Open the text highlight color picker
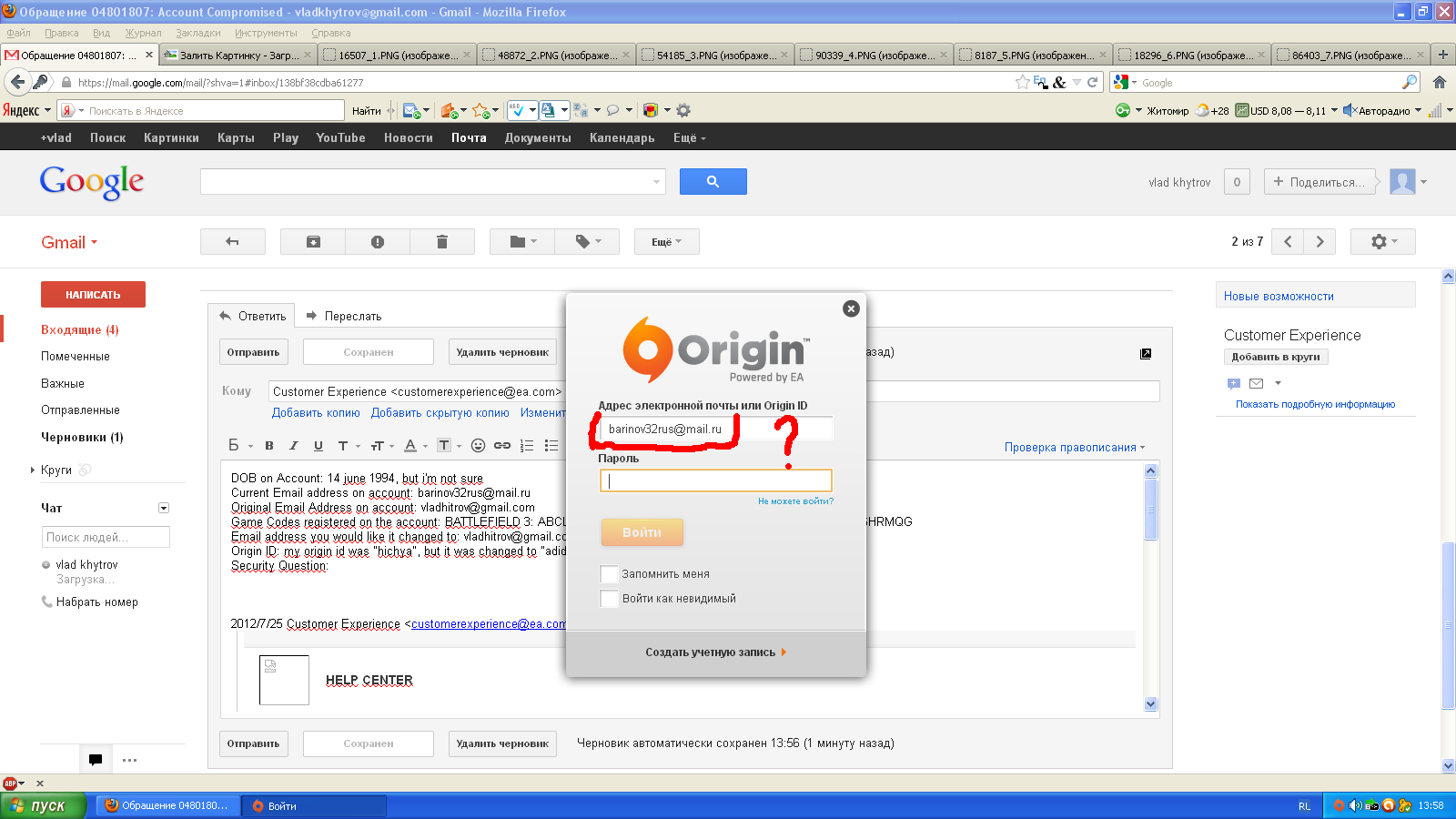Viewport: 1456px width, 819px height. coord(448,446)
